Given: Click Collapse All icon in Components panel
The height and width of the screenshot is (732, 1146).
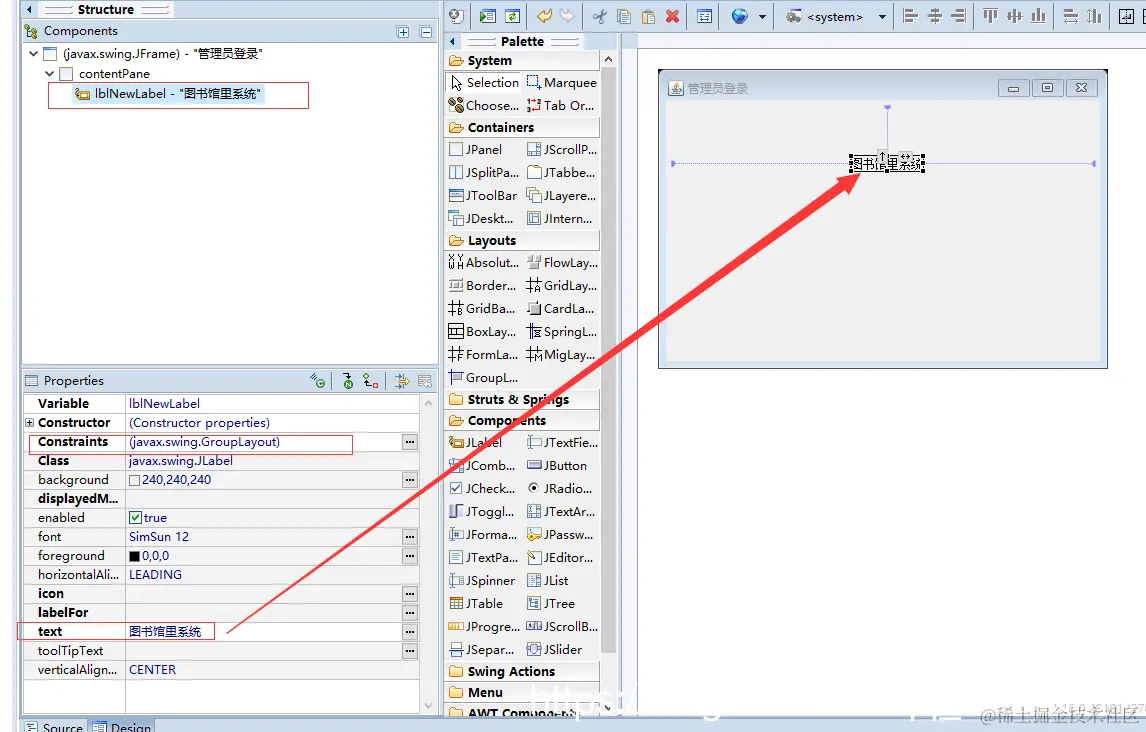Looking at the screenshot, I should [x=426, y=31].
